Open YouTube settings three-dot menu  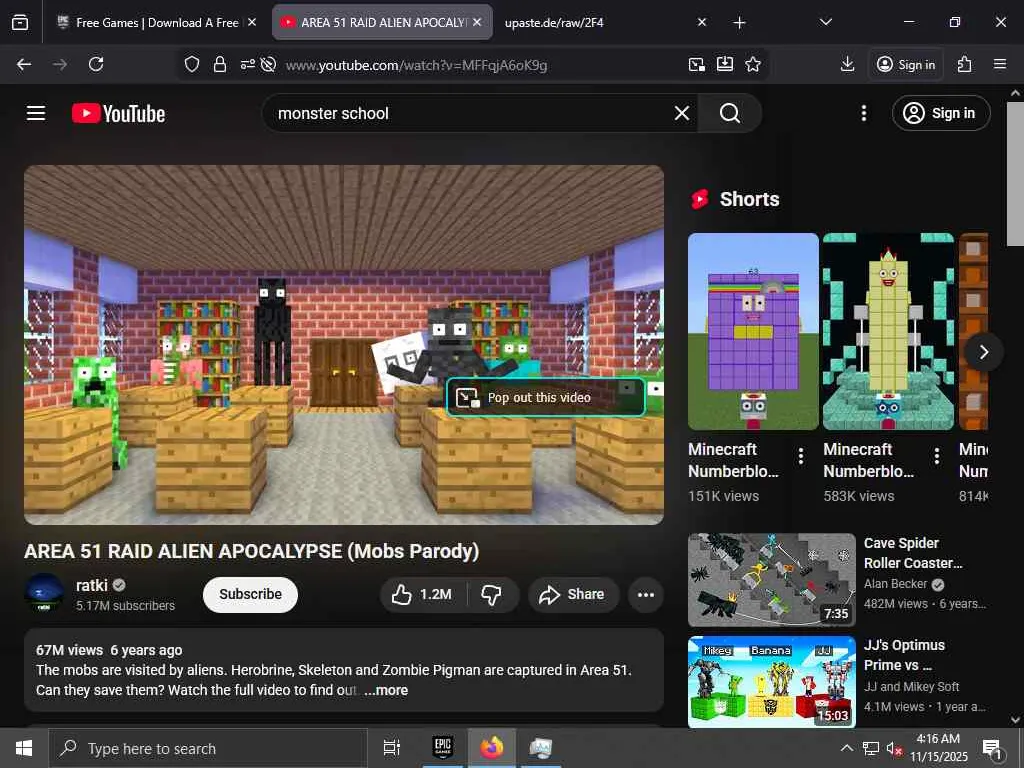pyautogui.click(x=863, y=113)
